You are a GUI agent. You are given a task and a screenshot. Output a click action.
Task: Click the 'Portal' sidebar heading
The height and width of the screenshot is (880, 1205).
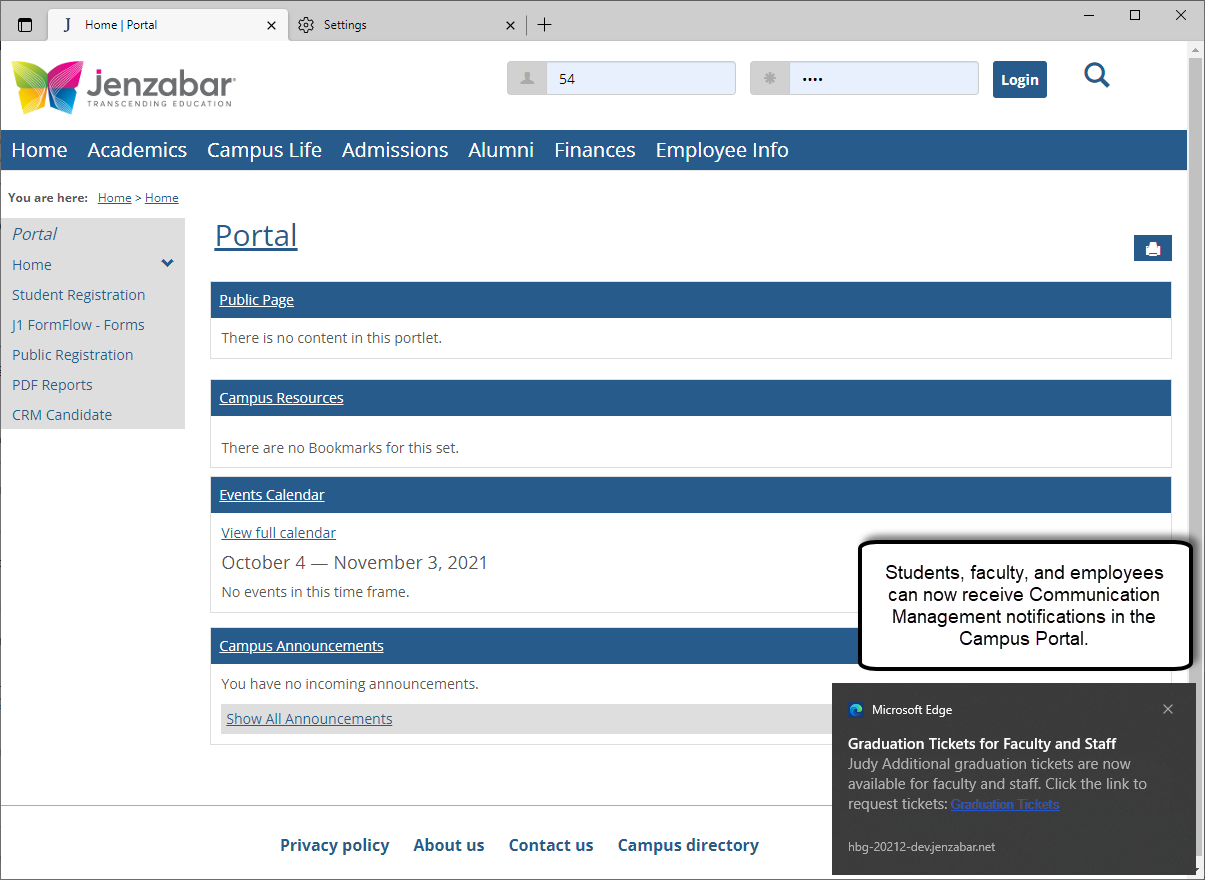pos(35,234)
